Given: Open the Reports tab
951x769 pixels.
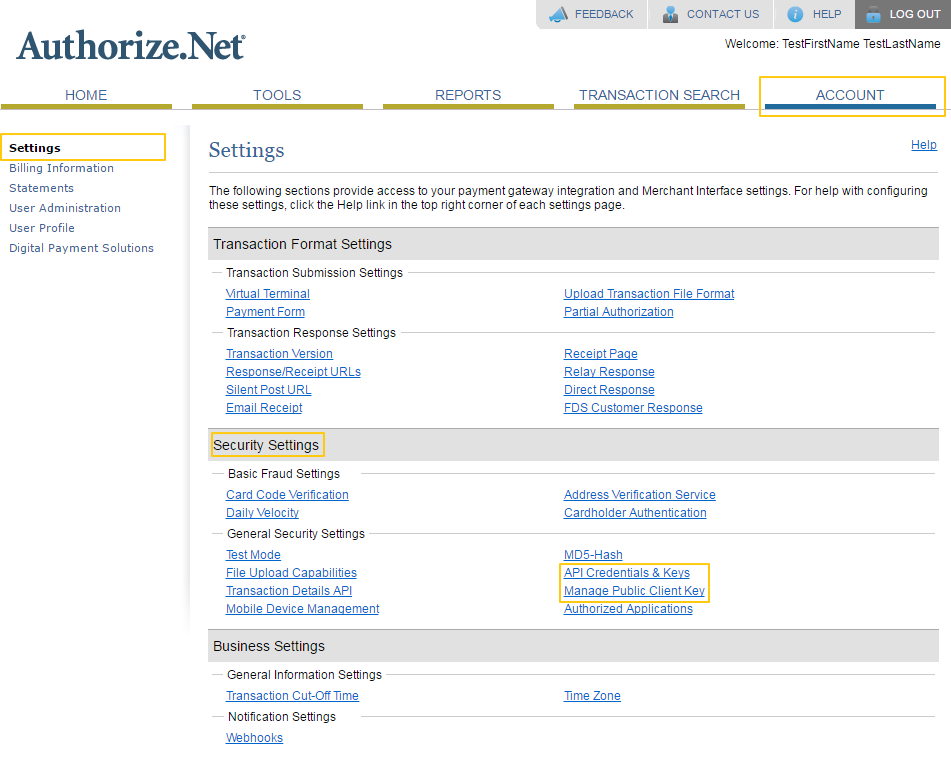Looking at the screenshot, I should click(468, 95).
